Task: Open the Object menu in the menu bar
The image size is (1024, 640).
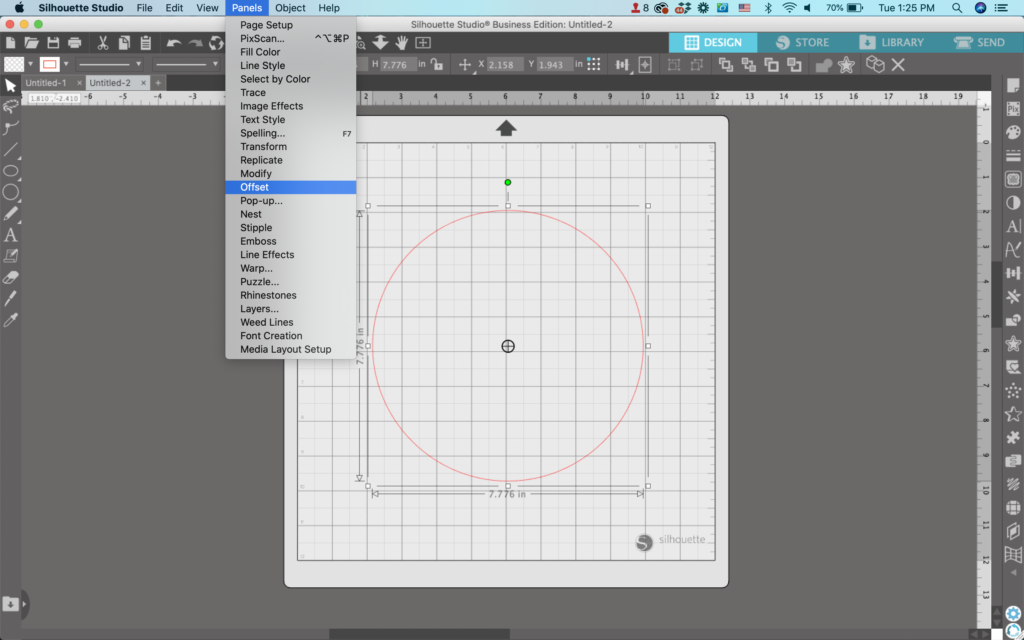Action: tap(290, 8)
